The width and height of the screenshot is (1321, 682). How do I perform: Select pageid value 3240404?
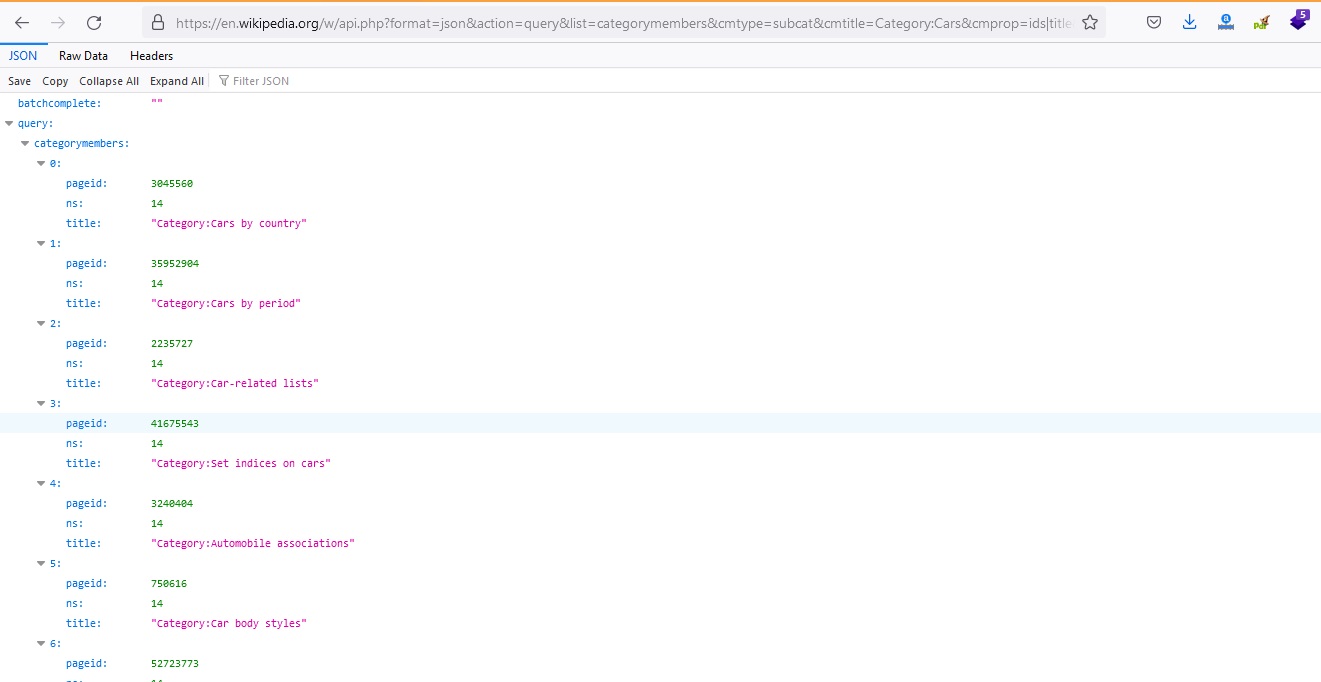click(x=172, y=504)
